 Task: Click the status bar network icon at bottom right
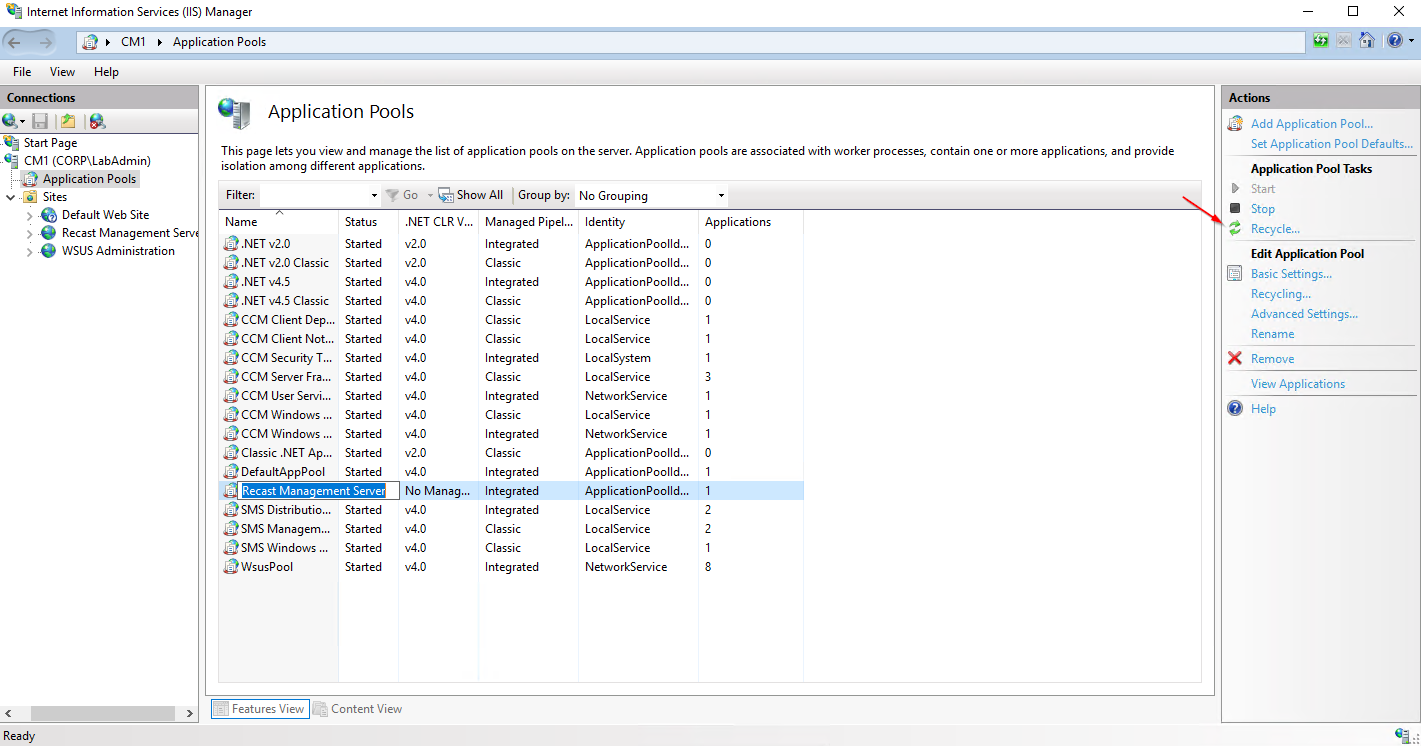coord(1402,736)
